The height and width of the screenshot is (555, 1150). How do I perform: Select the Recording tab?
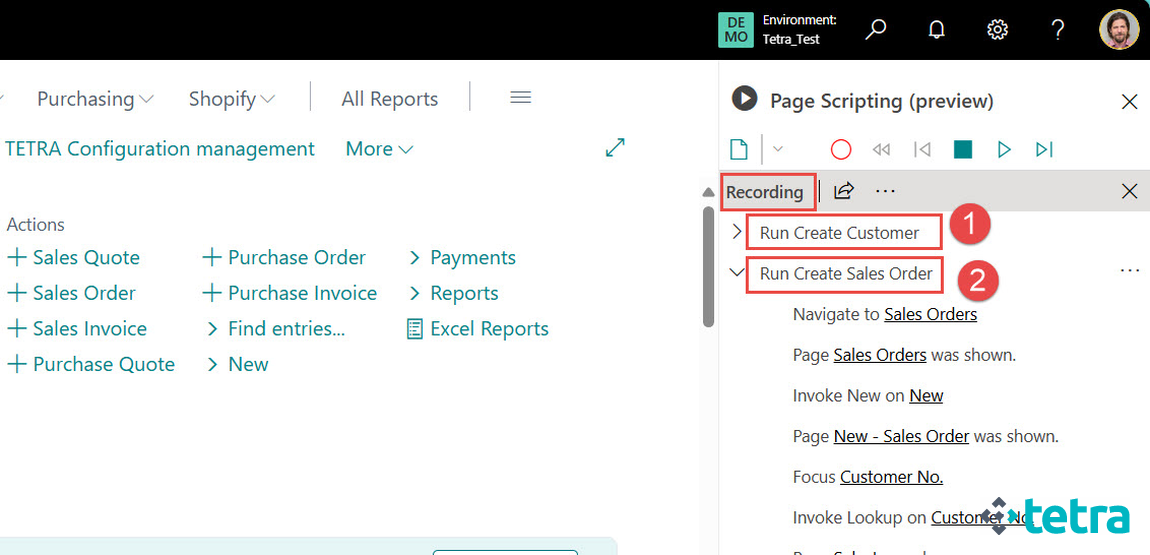tap(765, 192)
